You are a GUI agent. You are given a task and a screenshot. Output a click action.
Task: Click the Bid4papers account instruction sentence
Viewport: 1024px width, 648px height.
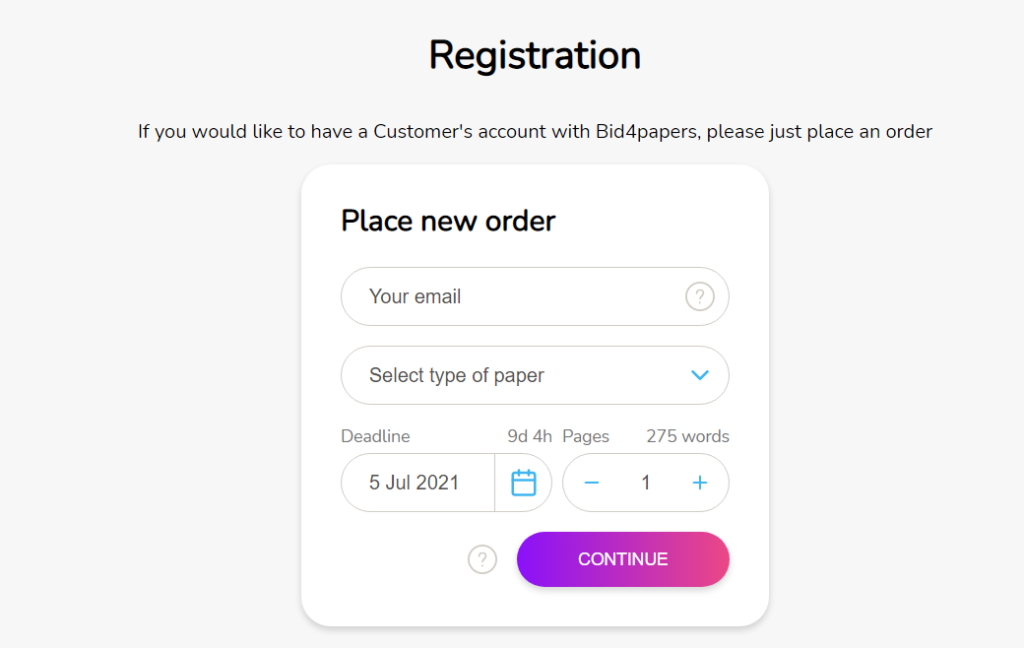point(535,131)
